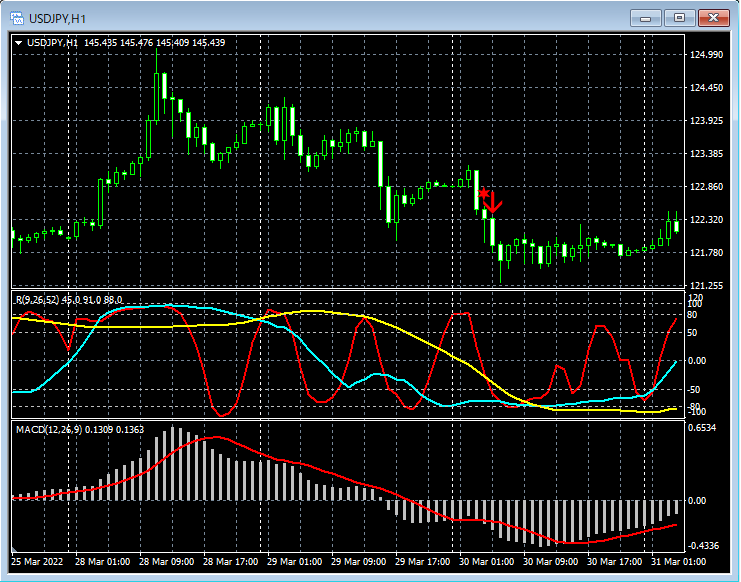Click the 124.990 price scale label
The height and width of the screenshot is (582, 741).
click(x=707, y=55)
